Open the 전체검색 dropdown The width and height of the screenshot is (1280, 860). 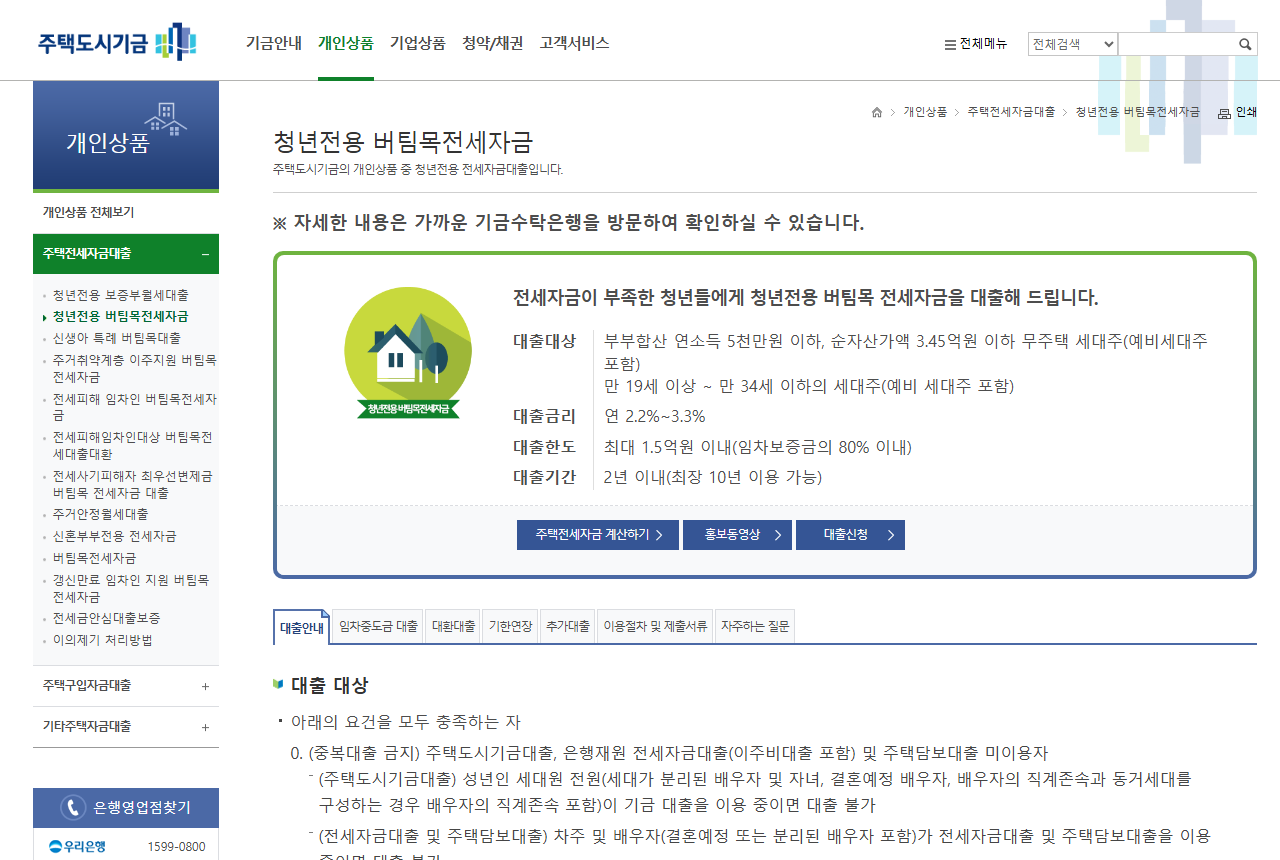(x=1072, y=44)
